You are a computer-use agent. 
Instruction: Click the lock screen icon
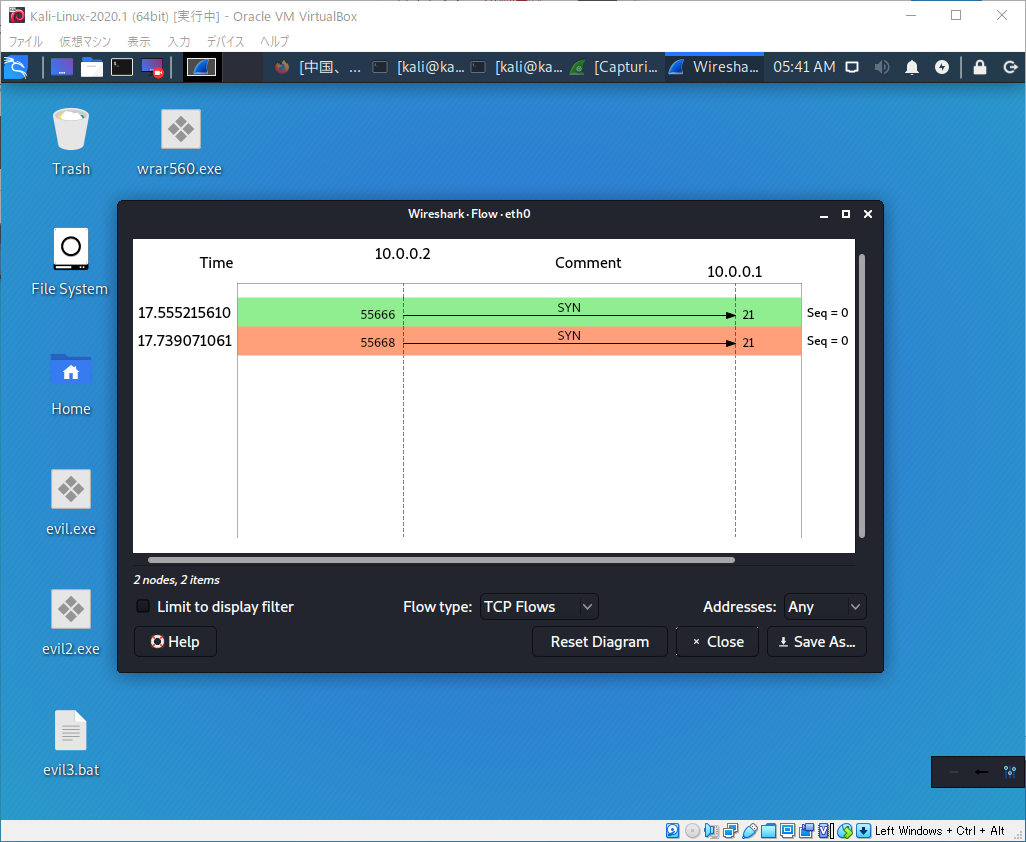980,67
